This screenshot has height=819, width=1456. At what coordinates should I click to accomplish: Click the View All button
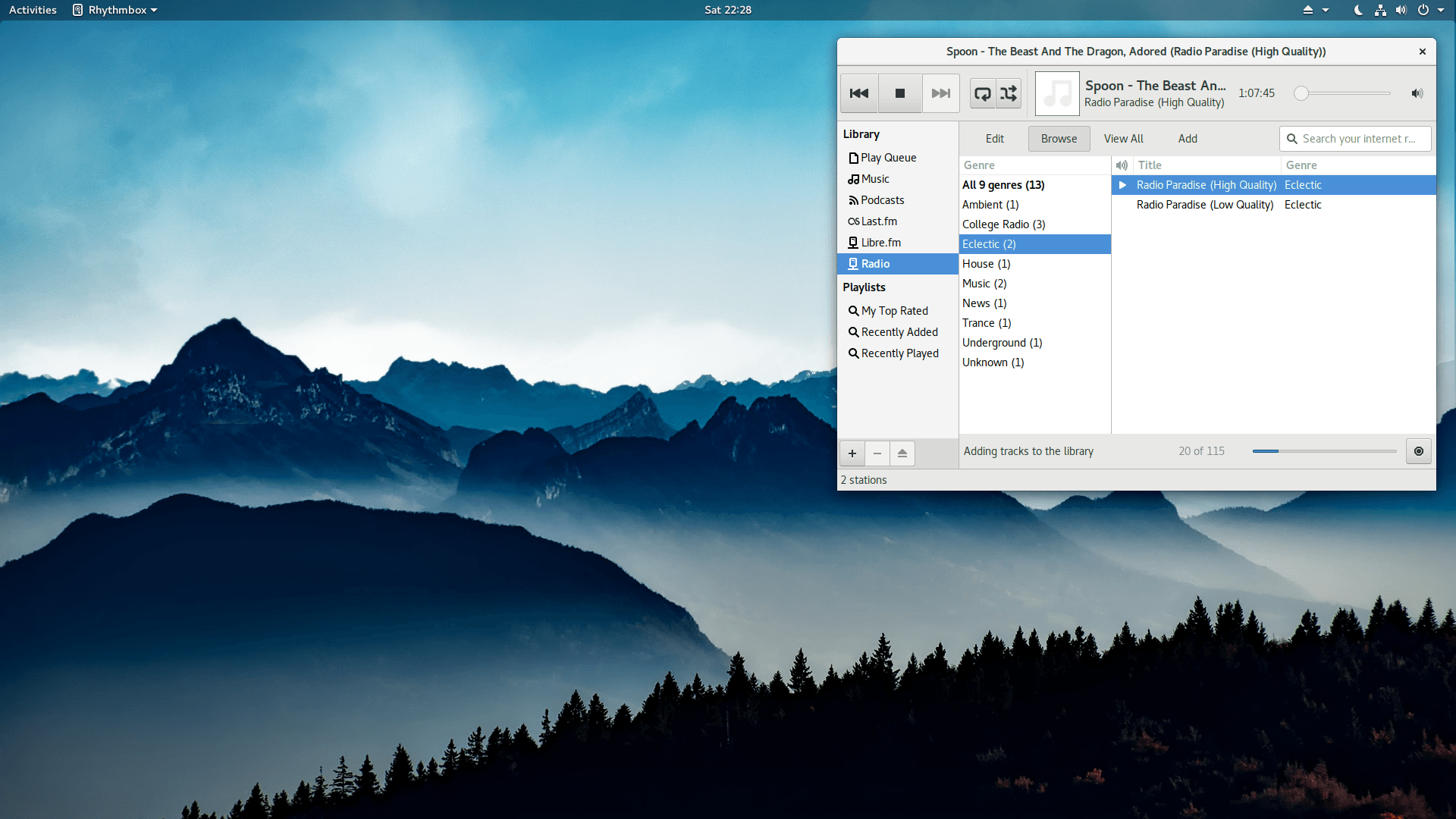1123,139
